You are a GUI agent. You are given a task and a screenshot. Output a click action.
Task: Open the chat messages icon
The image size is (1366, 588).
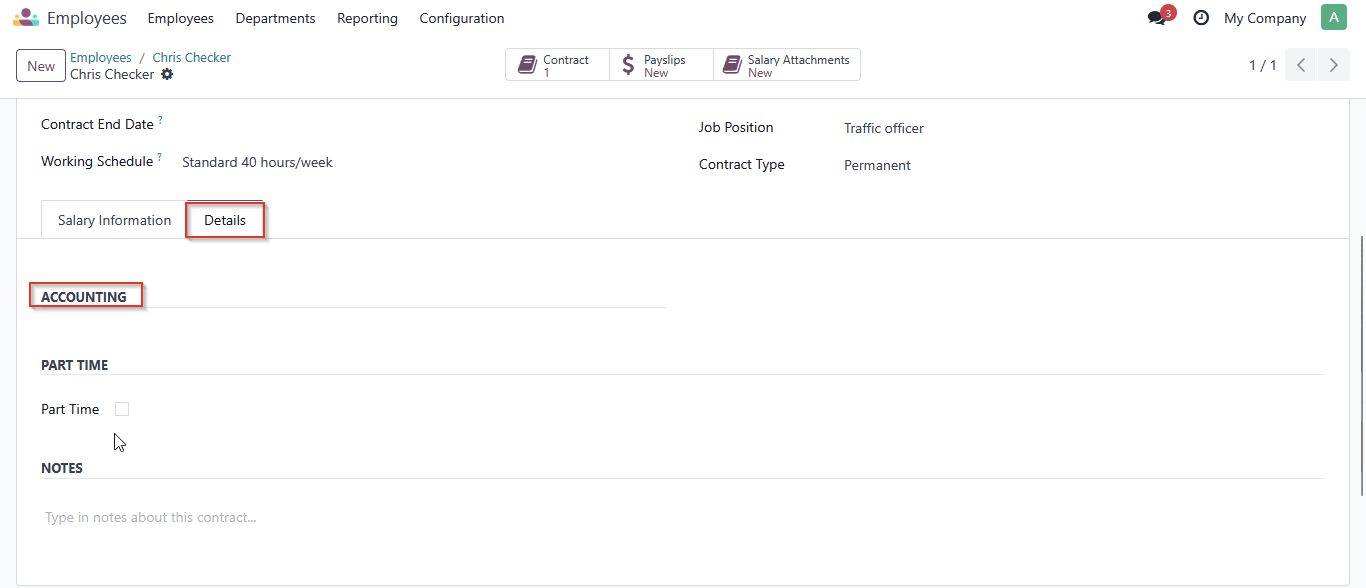click(1157, 18)
